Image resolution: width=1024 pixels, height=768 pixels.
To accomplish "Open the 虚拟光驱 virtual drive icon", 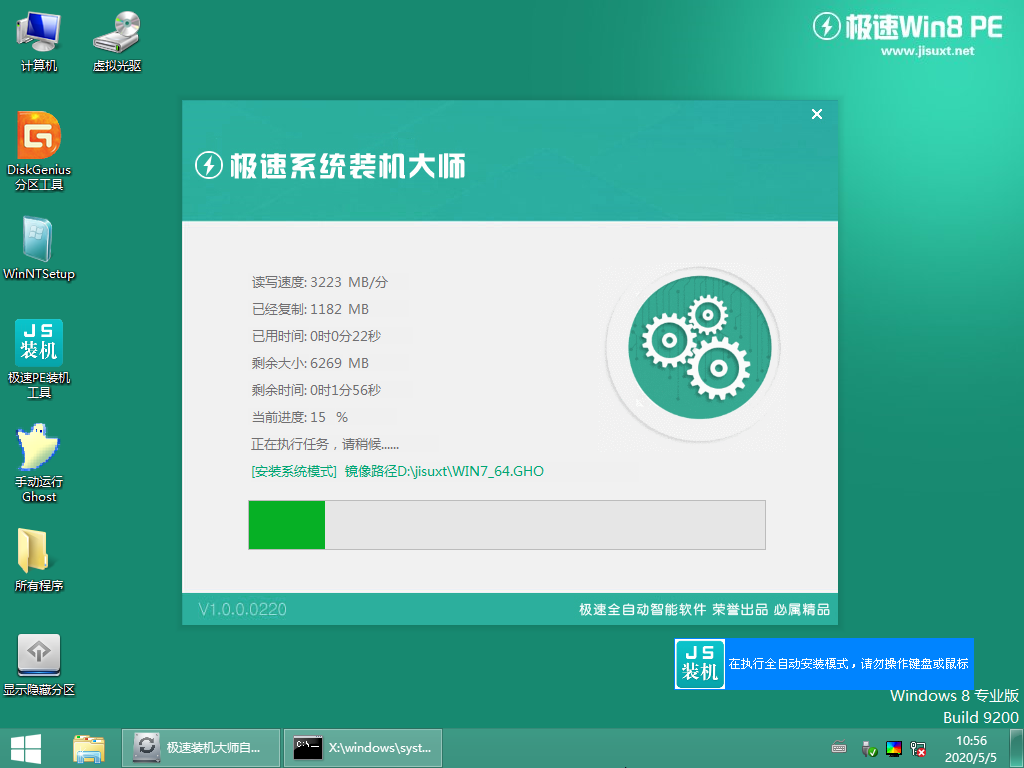I will pos(117,41).
